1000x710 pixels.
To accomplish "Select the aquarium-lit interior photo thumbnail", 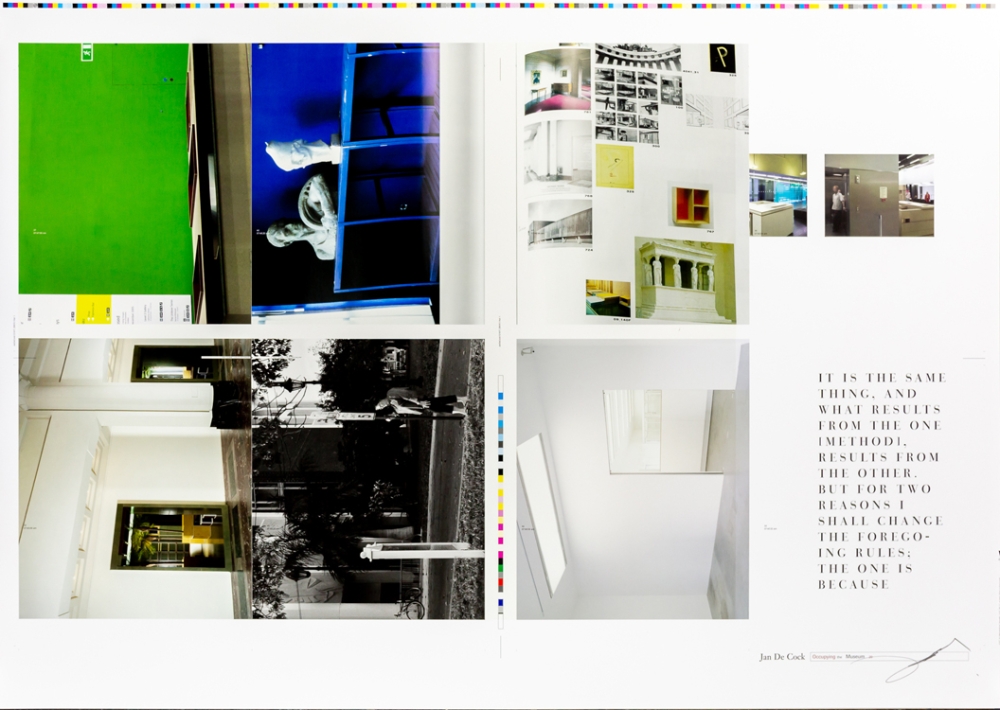I will click(x=777, y=195).
